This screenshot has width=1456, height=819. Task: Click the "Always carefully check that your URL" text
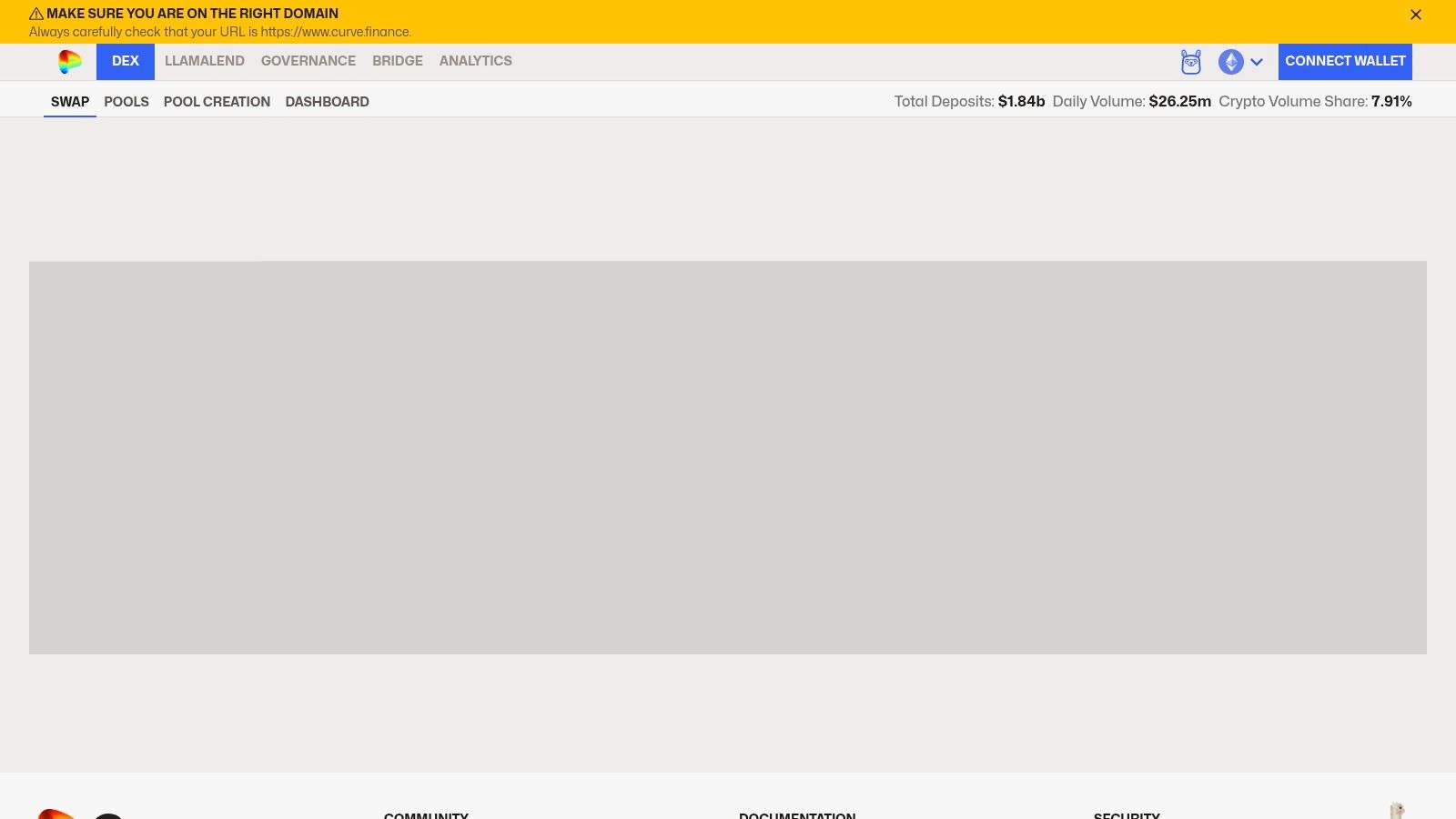220,32
